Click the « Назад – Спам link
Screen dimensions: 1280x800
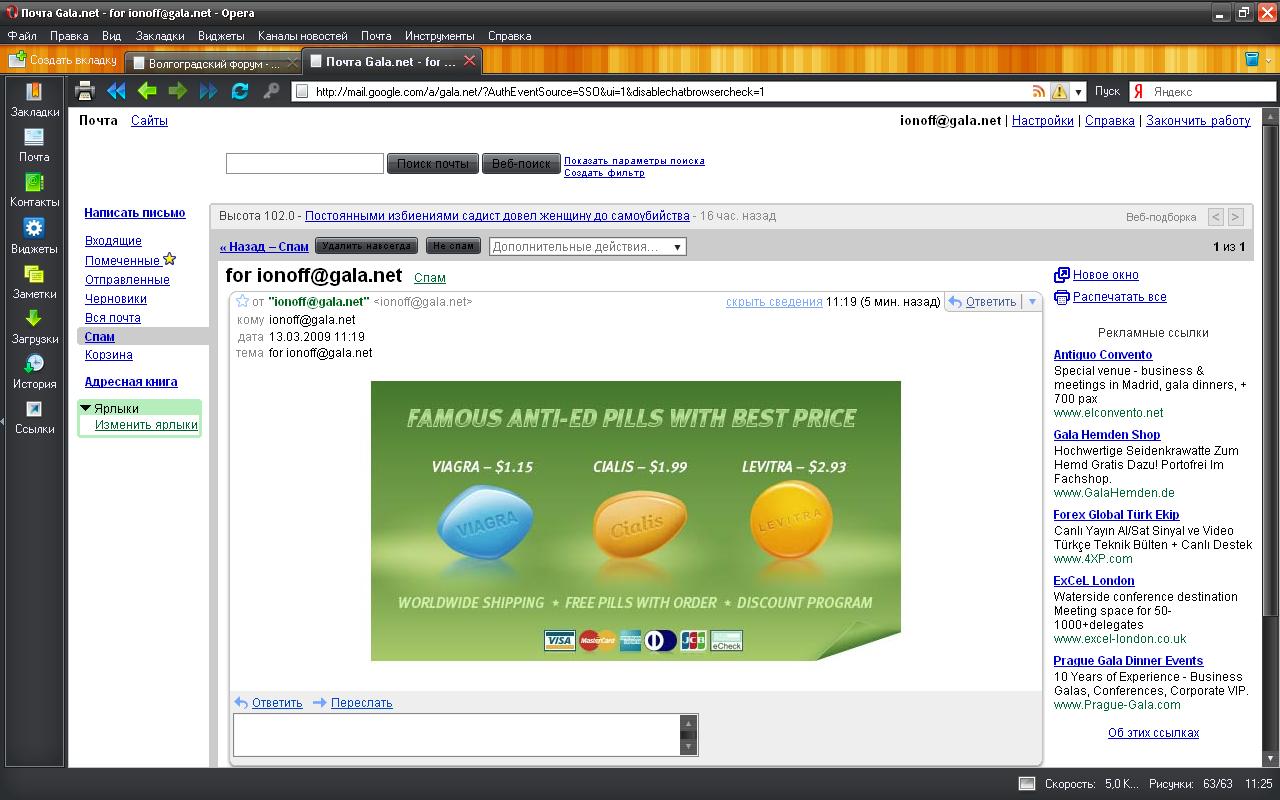pos(264,247)
